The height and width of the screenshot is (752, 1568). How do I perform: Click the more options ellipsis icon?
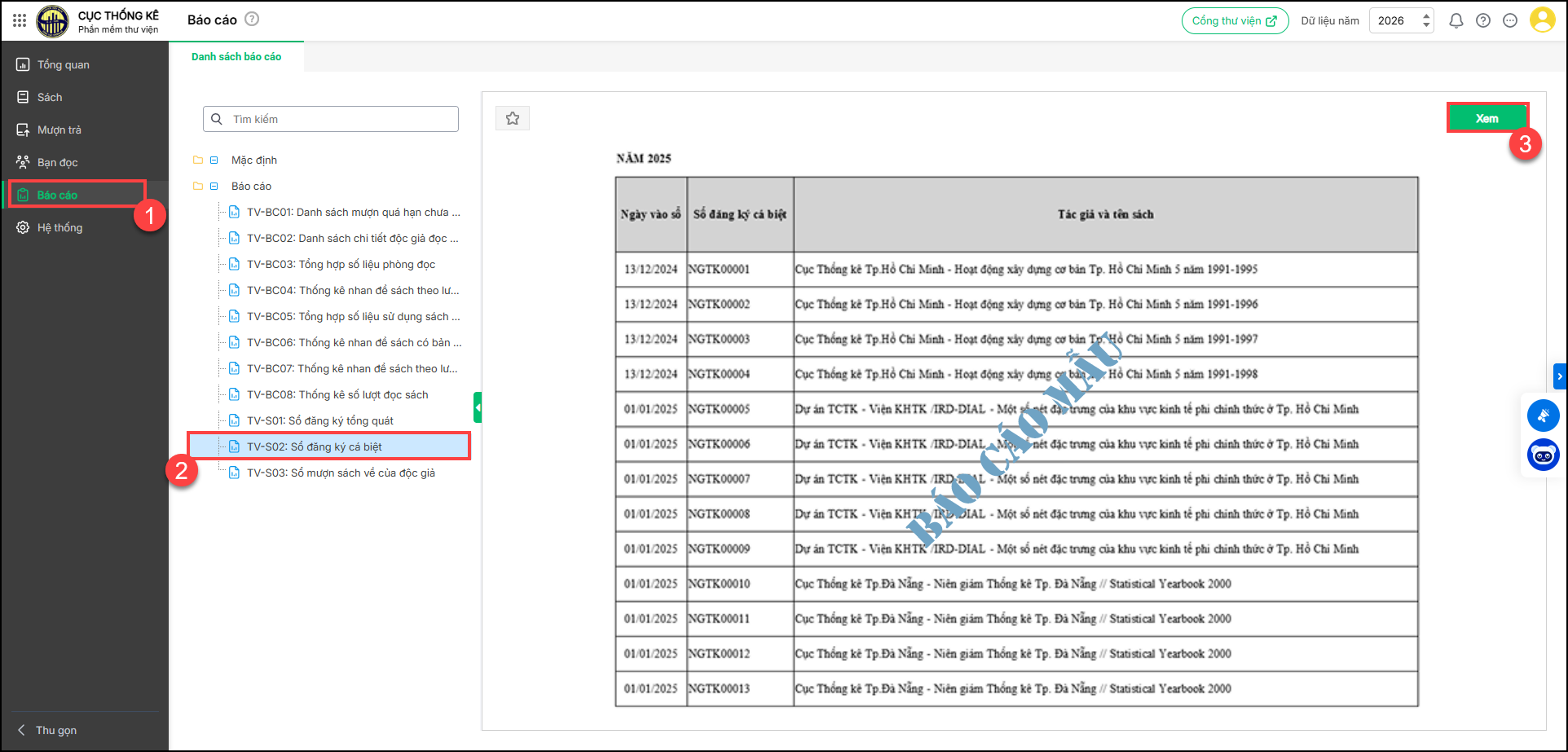(x=1510, y=21)
